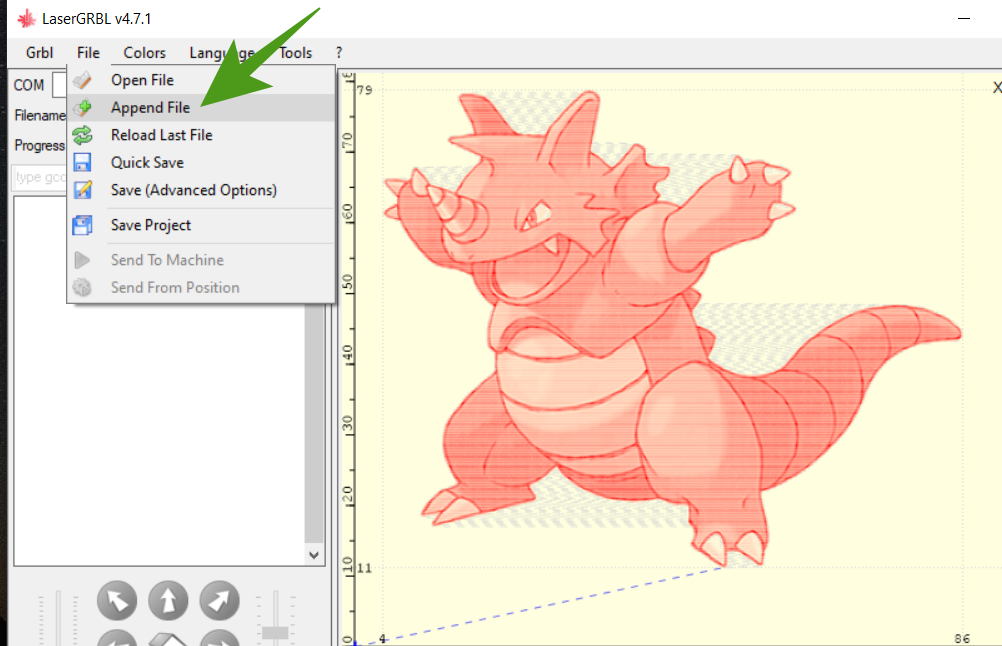Choose Quick Save from the File menu
Image resolution: width=1002 pixels, height=646 pixels.
[201, 162]
